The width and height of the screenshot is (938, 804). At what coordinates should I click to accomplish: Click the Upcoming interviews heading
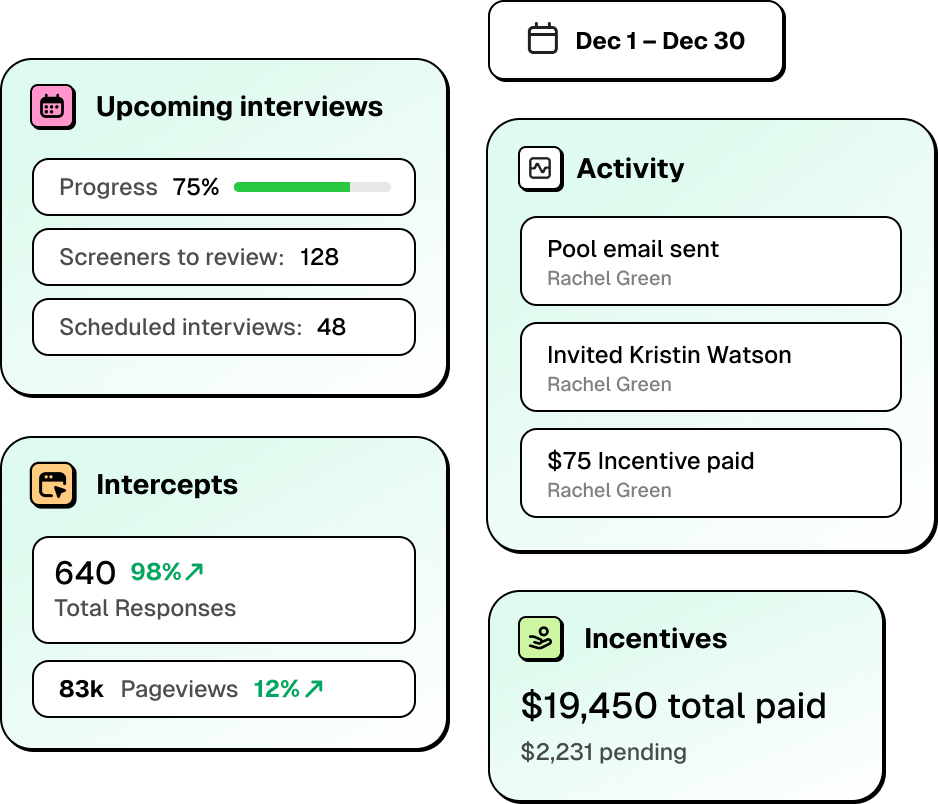coord(239,107)
